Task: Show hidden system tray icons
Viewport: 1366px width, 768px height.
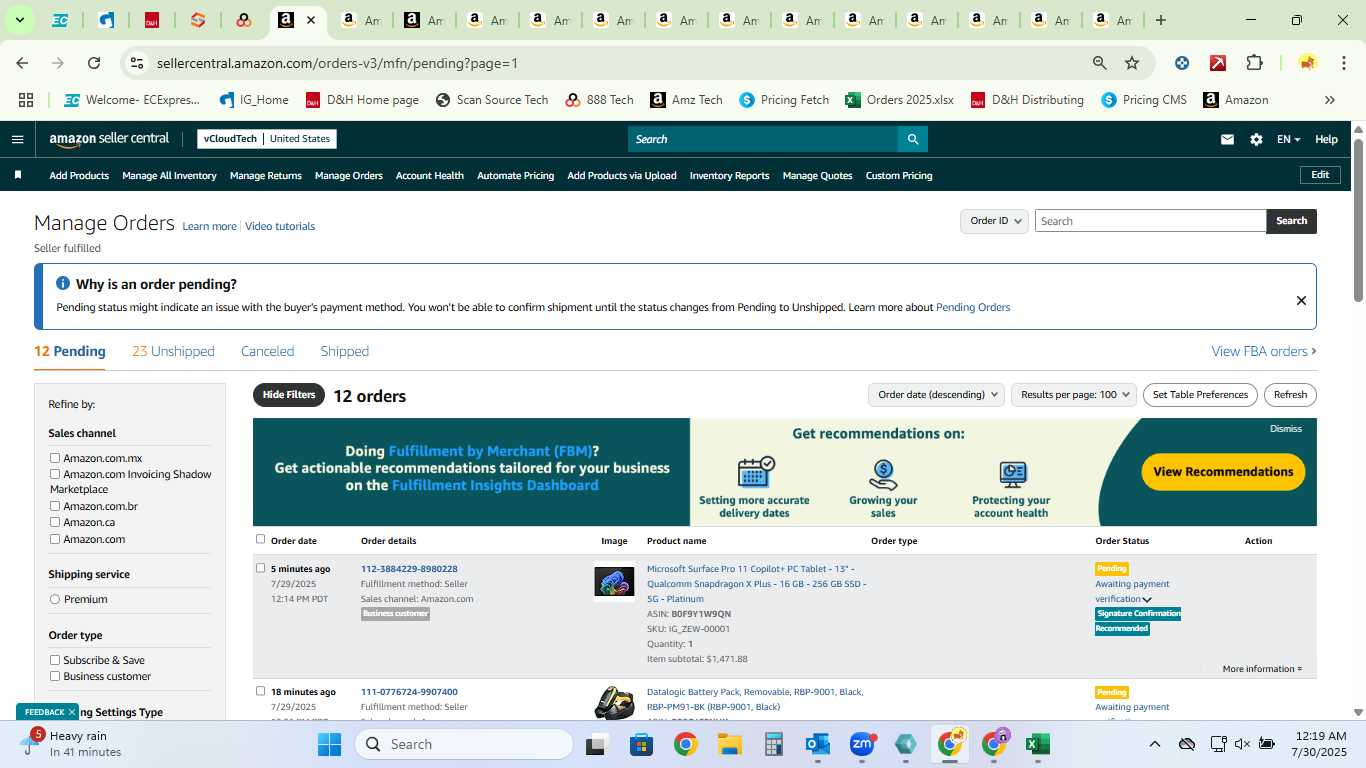Action: pos(1154,744)
